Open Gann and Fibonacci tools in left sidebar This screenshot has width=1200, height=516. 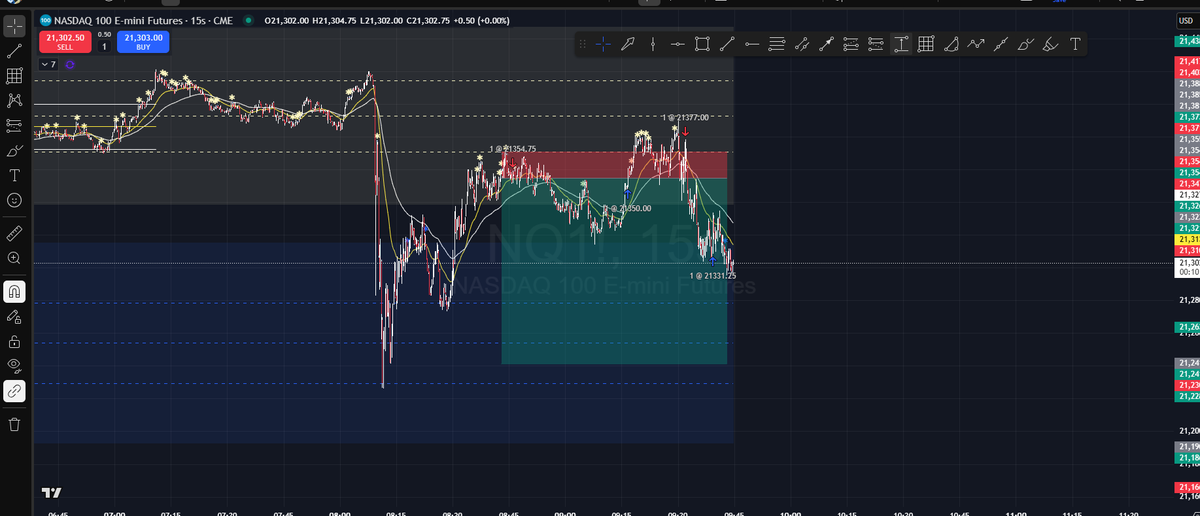point(14,76)
